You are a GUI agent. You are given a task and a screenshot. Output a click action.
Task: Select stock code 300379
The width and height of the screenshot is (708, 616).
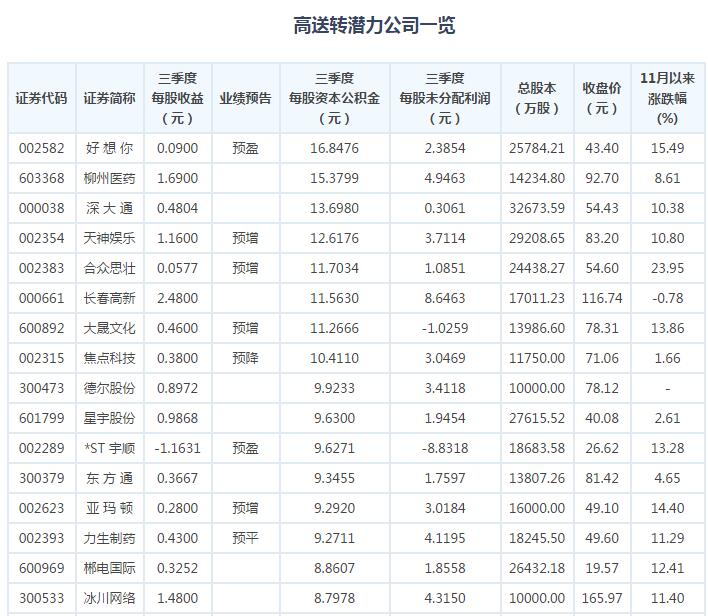pyautogui.click(x=42, y=478)
